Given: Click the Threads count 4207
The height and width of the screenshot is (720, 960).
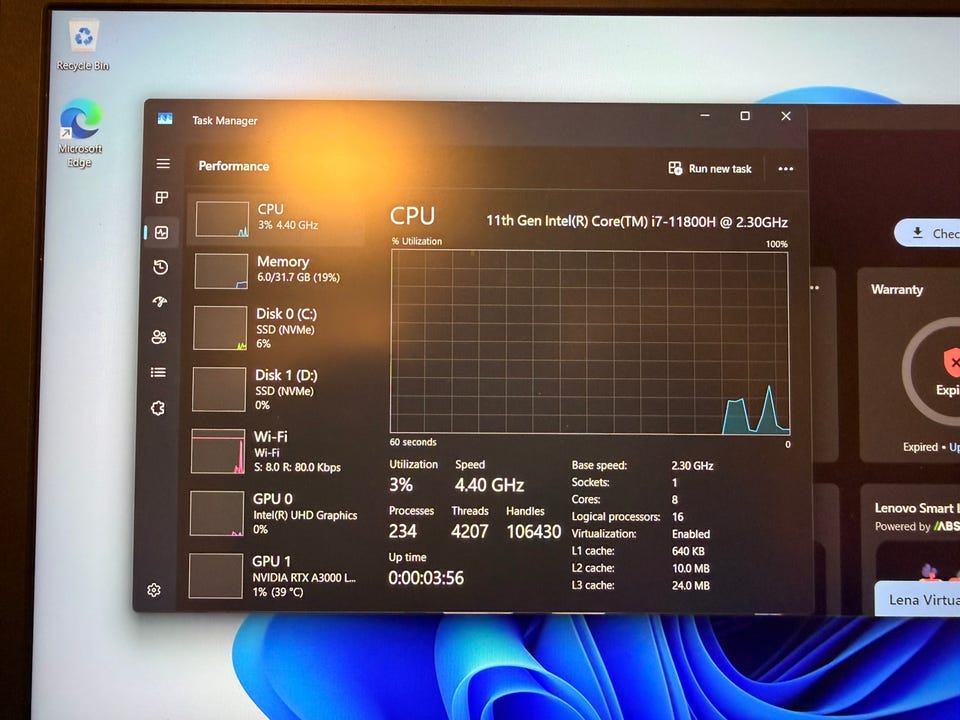Looking at the screenshot, I should tap(470, 531).
